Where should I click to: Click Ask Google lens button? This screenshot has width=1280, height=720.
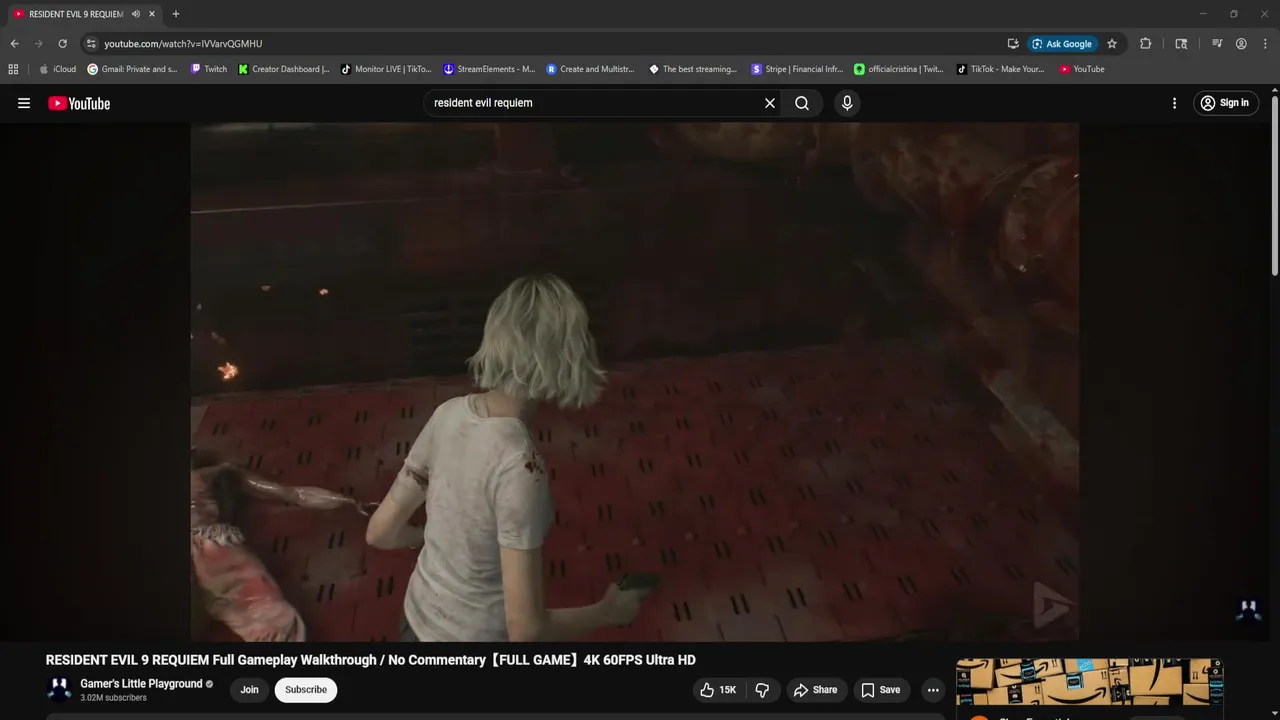(1062, 44)
